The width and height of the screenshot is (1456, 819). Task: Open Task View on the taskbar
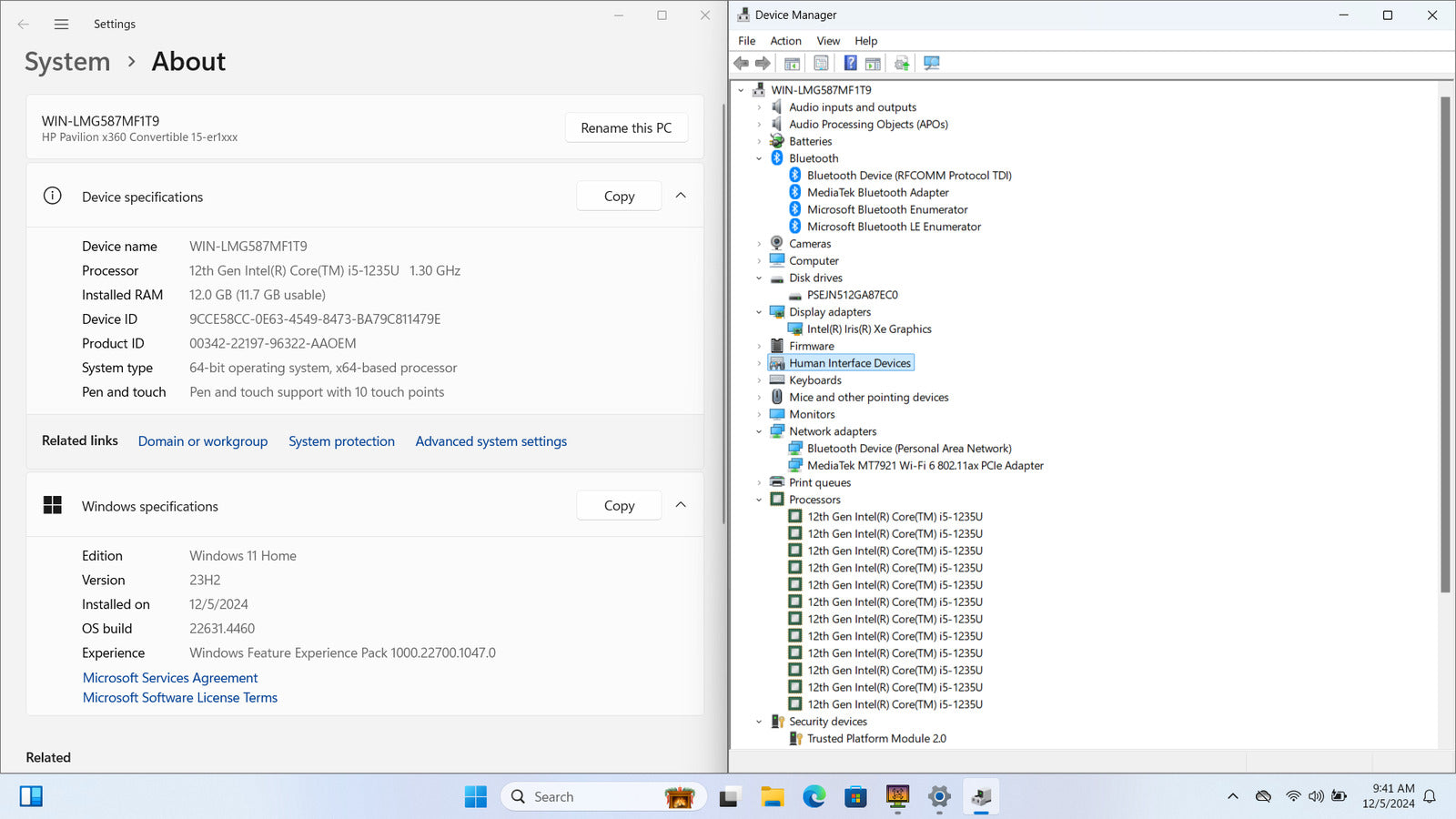(x=729, y=798)
